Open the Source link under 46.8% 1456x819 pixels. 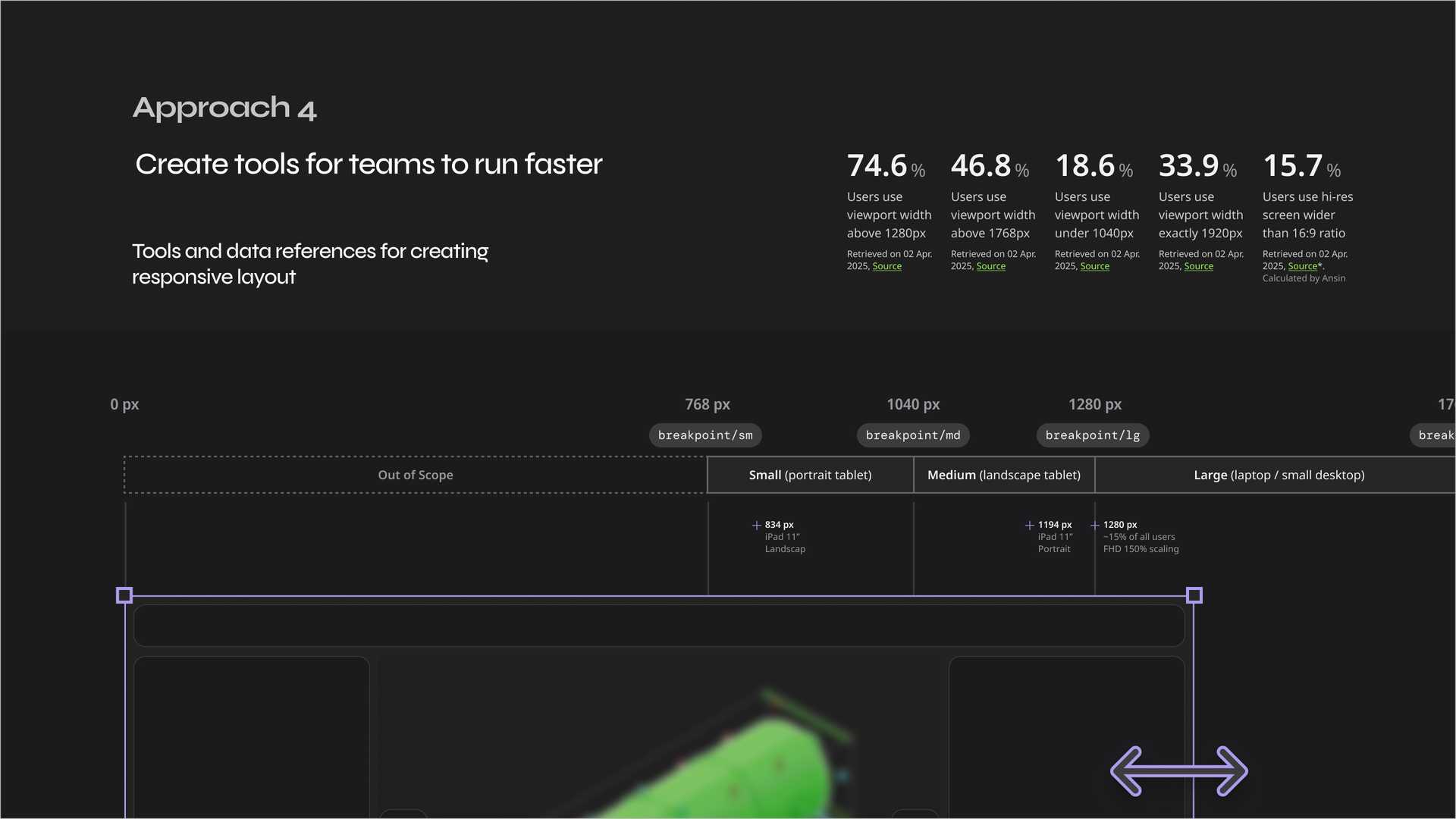tap(990, 266)
